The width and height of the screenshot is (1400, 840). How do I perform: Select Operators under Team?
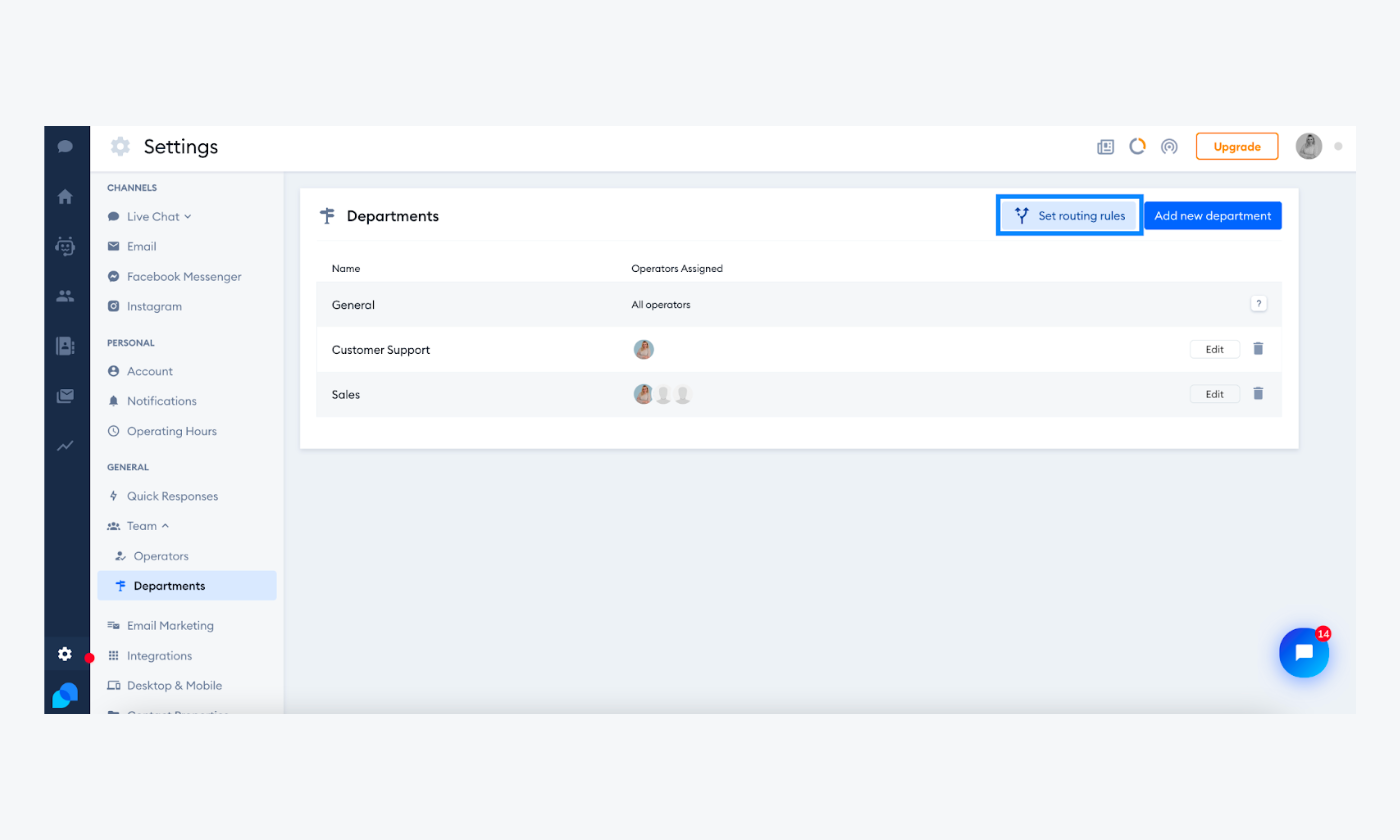pos(152,556)
